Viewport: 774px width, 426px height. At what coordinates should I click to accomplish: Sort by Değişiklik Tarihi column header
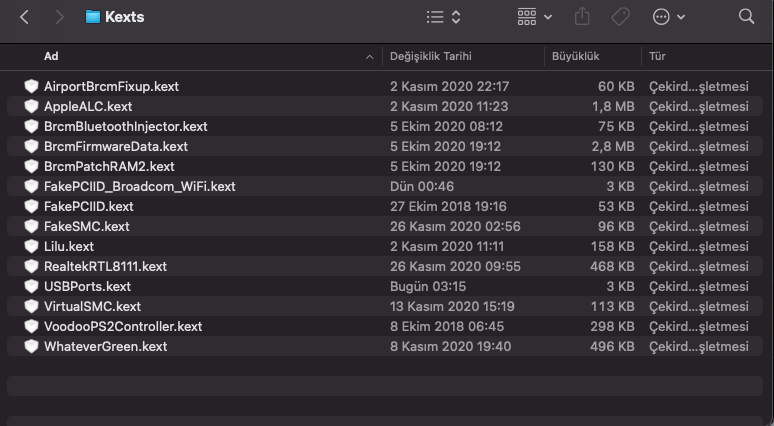[431, 56]
